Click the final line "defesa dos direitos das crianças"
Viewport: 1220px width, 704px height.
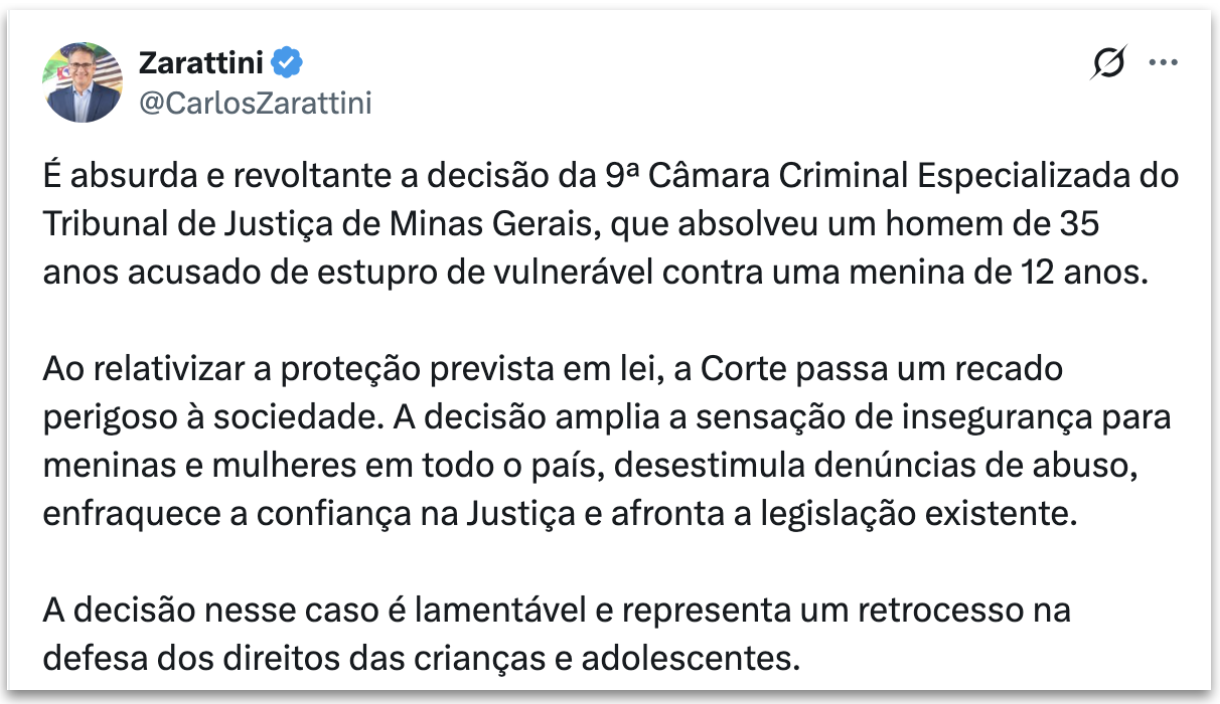pyautogui.click(x=422, y=657)
